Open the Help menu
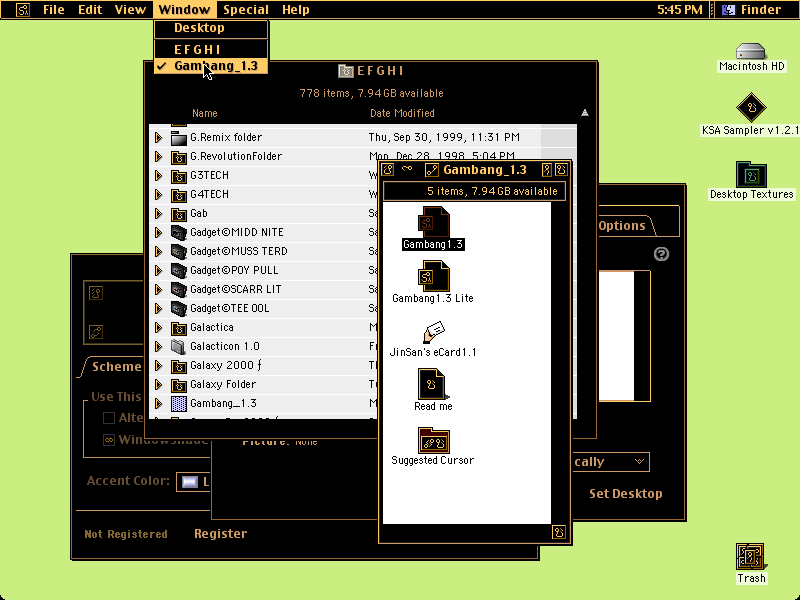Image resolution: width=800 pixels, height=600 pixels. click(295, 10)
